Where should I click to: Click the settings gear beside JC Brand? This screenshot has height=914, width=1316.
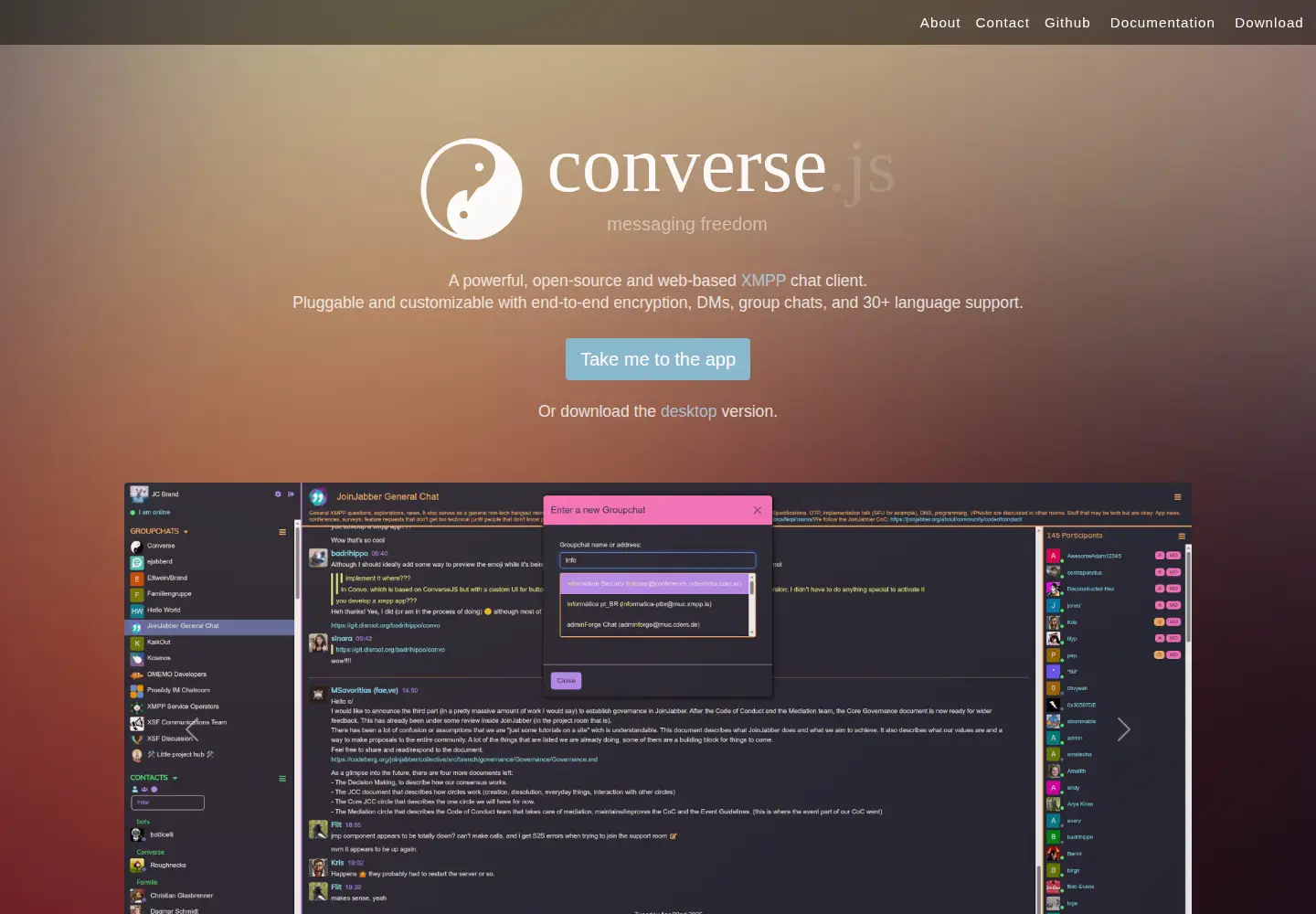pyautogui.click(x=278, y=494)
